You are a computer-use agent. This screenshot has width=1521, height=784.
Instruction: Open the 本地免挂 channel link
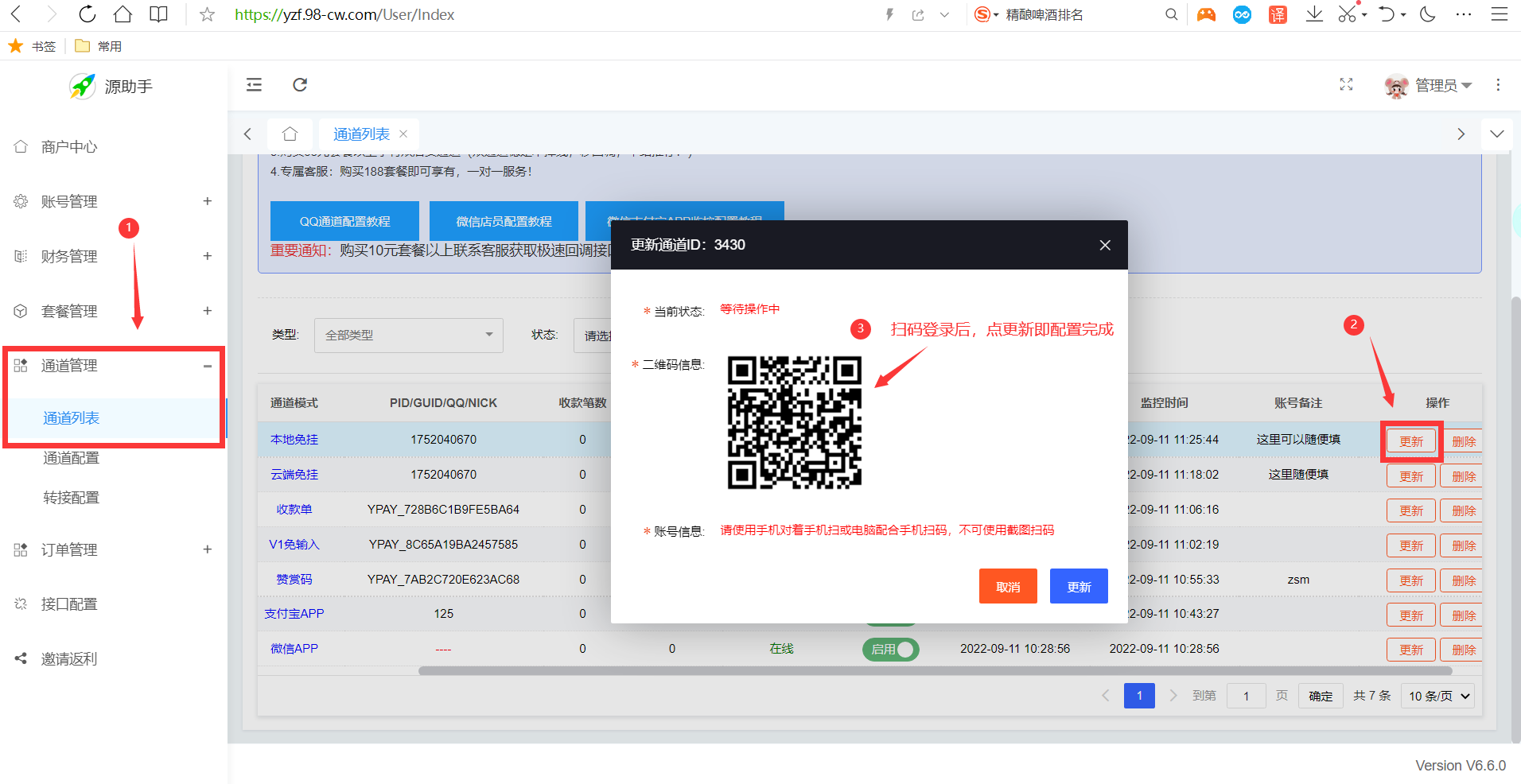pos(294,440)
